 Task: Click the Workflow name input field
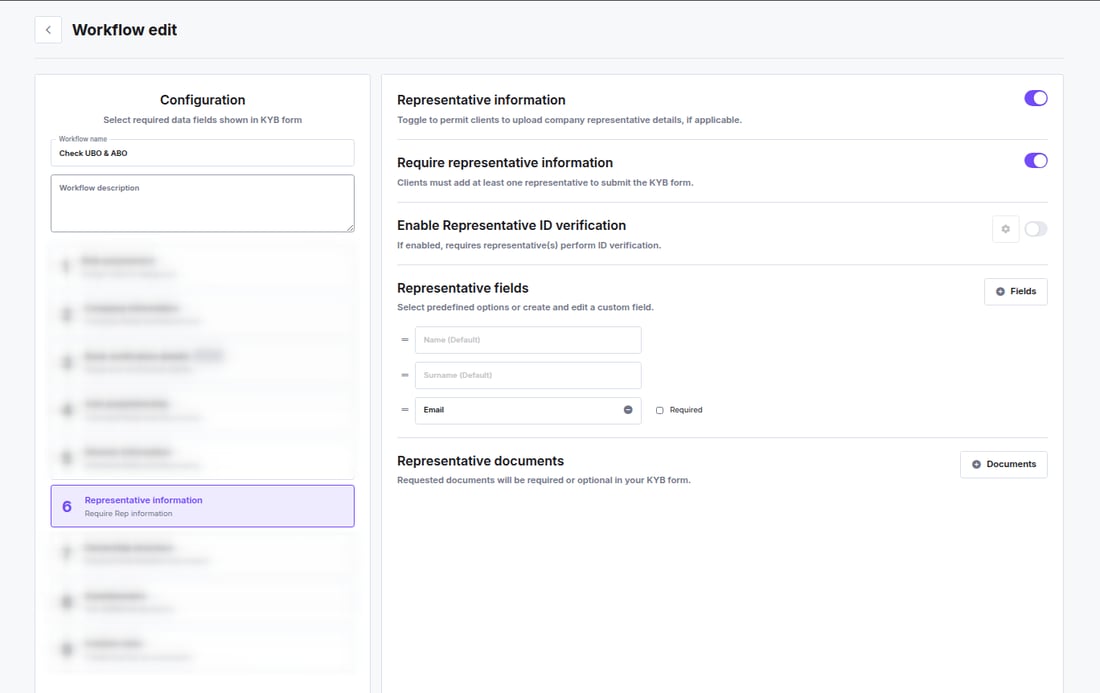pos(203,153)
